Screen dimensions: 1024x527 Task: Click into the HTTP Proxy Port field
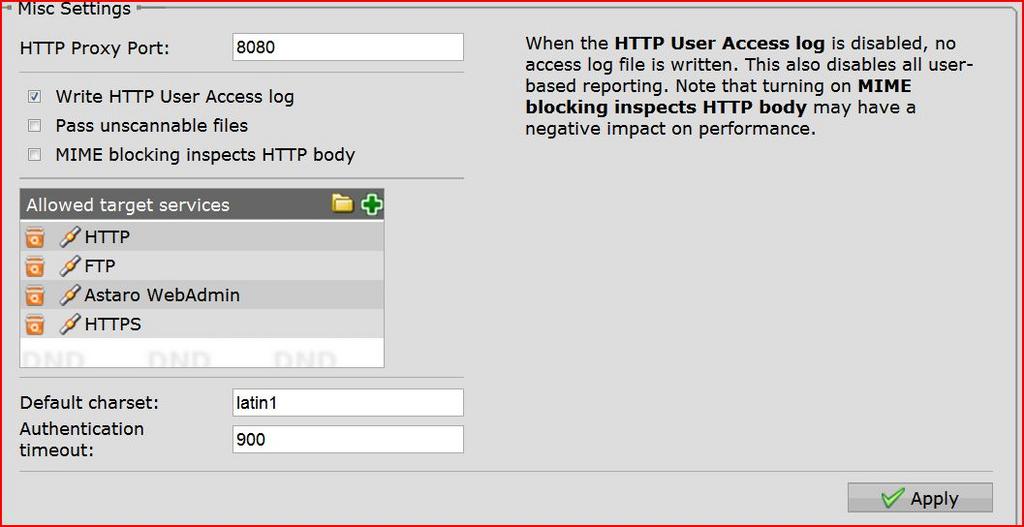pos(348,48)
